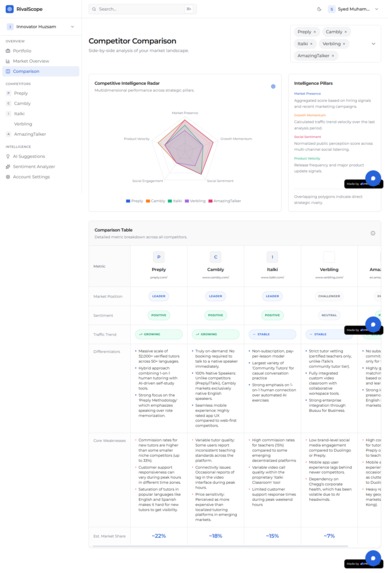Click Cambly's ~18% market share value
The height and width of the screenshot is (573, 388).
(x=215, y=536)
